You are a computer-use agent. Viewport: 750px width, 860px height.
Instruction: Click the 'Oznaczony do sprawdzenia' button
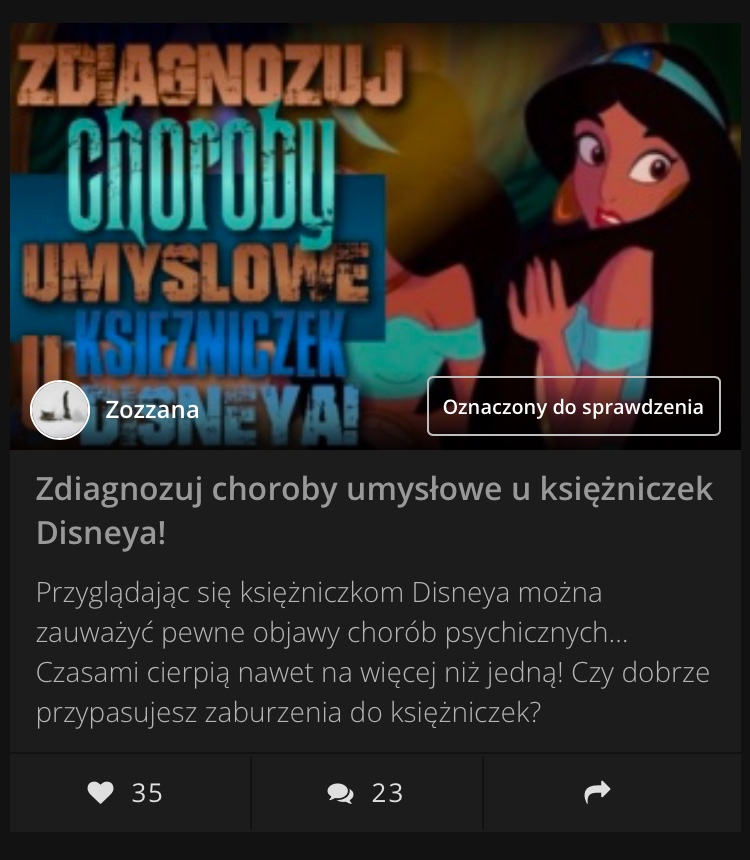(573, 406)
